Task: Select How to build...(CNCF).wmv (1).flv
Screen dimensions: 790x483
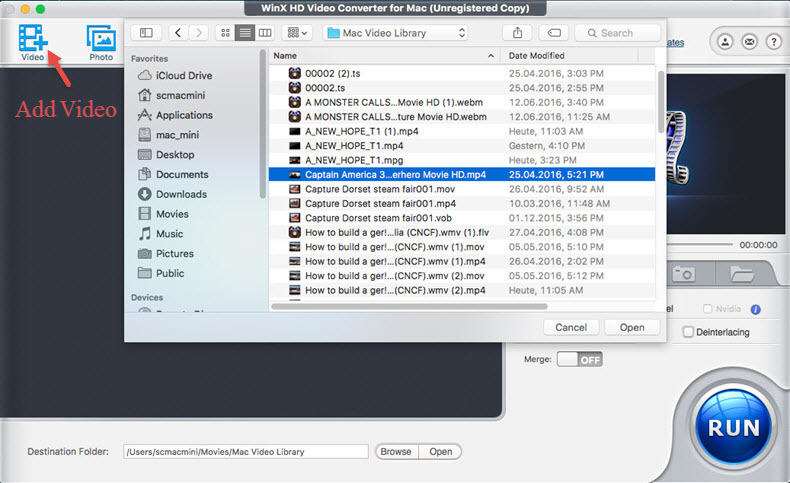Action: 462,233
